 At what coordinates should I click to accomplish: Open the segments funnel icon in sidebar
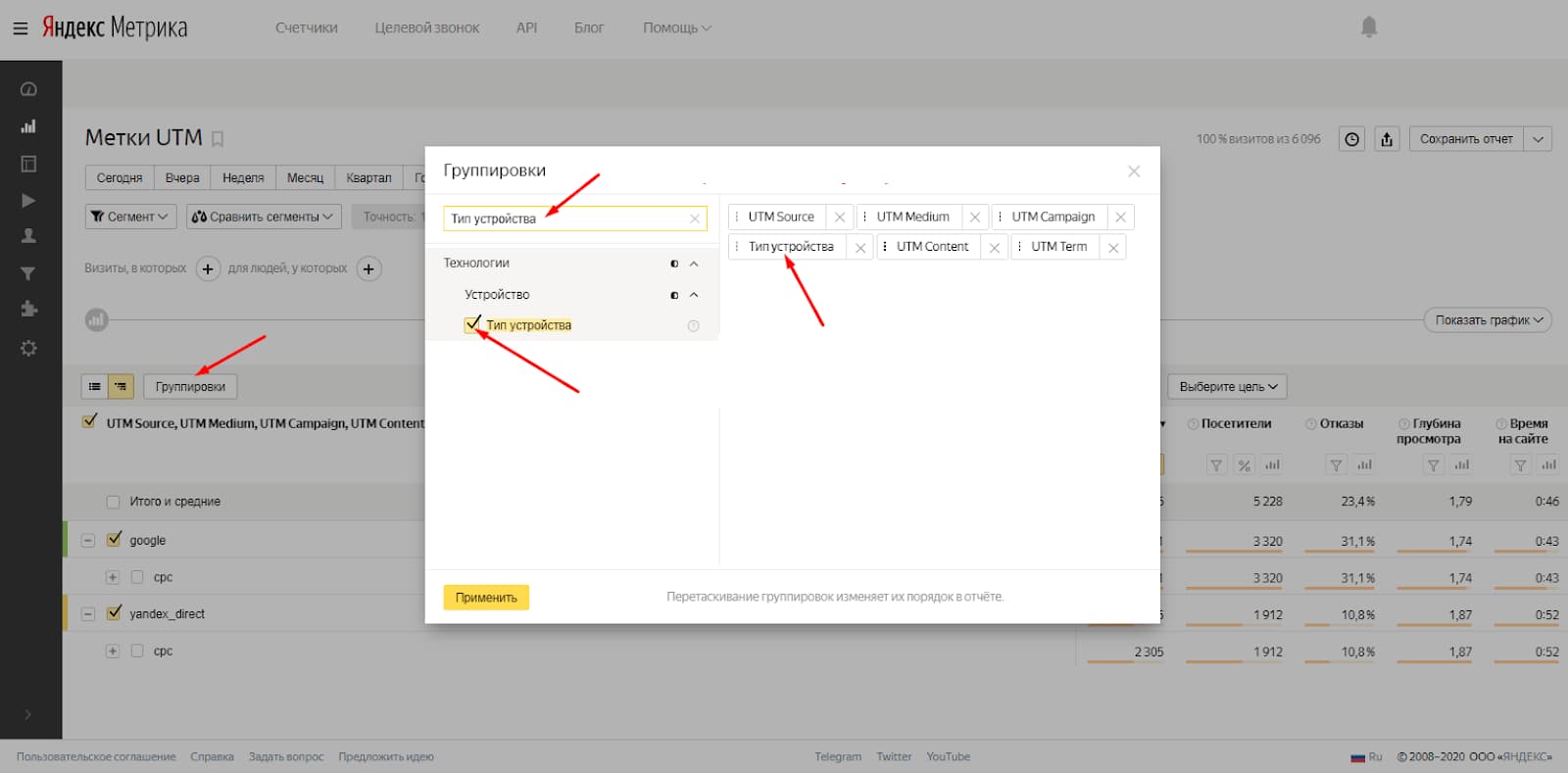point(28,273)
